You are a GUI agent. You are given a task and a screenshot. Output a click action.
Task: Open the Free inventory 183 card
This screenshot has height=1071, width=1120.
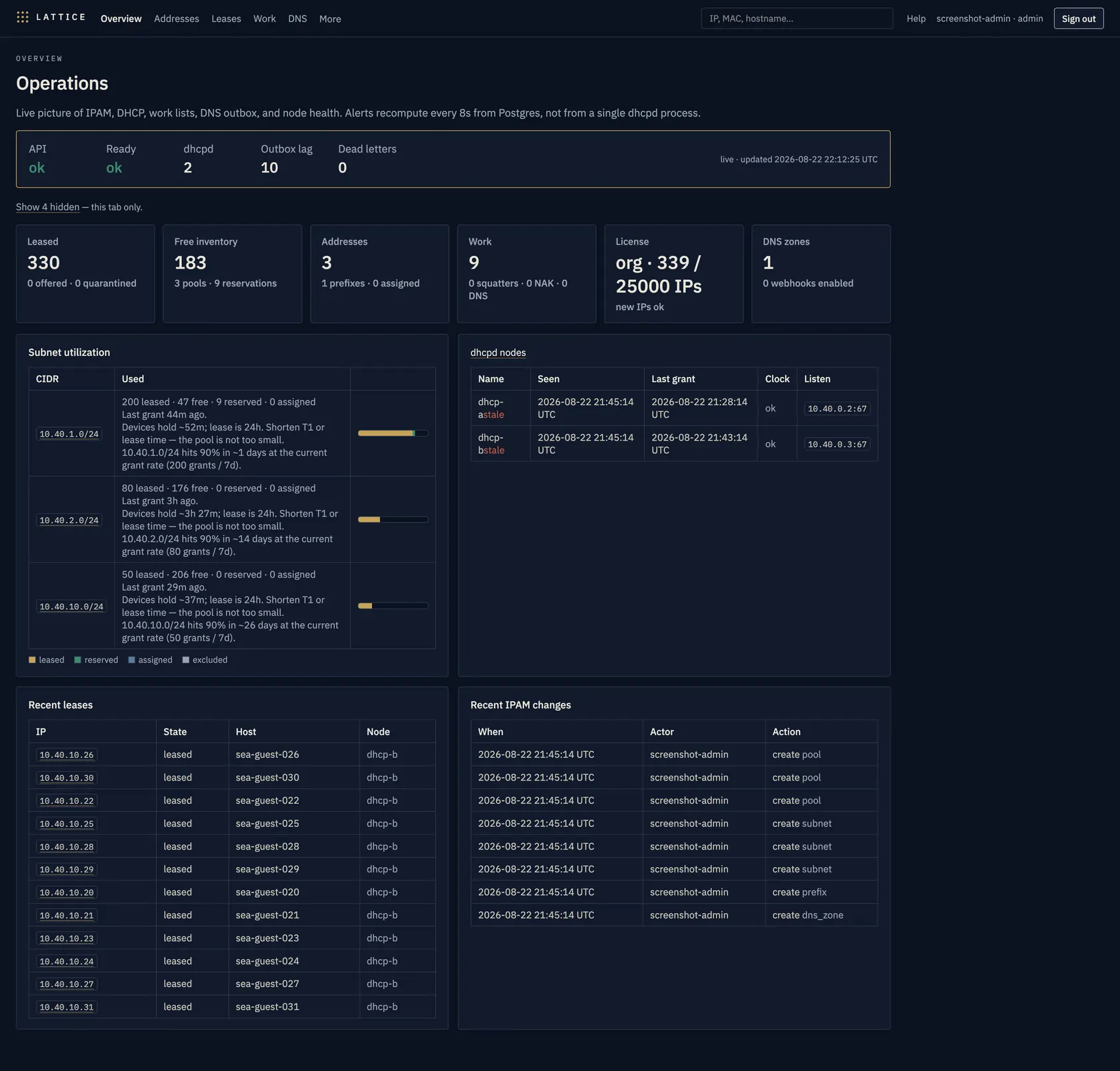click(x=233, y=274)
